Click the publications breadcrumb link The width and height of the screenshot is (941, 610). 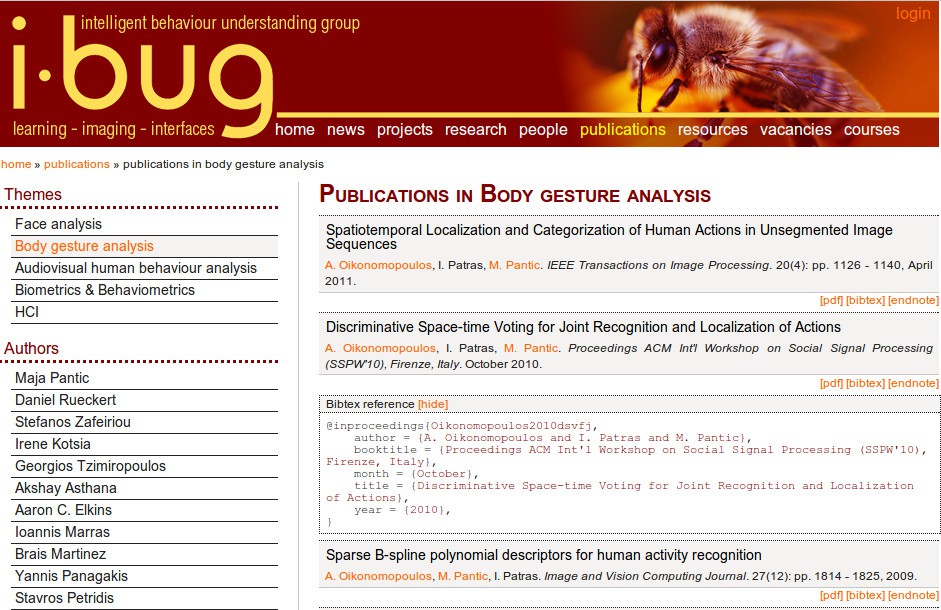tap(77, 164)
